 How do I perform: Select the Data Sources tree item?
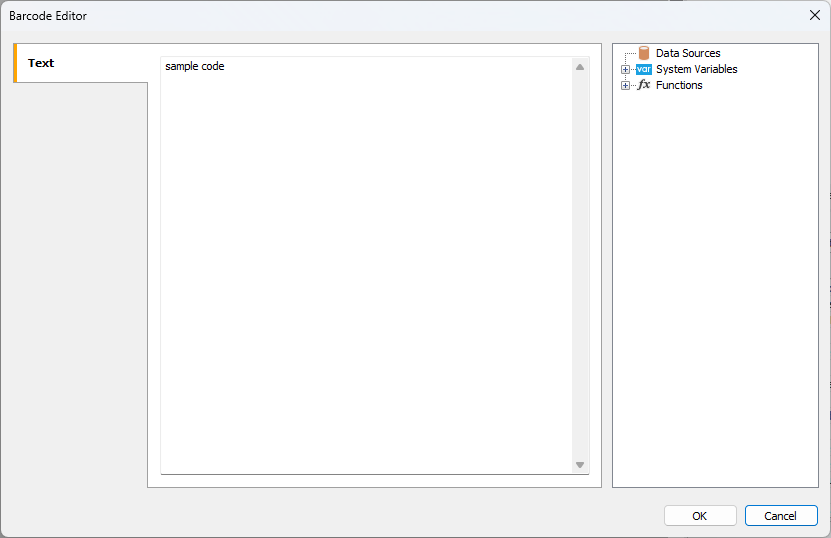(x=688, y=53)
